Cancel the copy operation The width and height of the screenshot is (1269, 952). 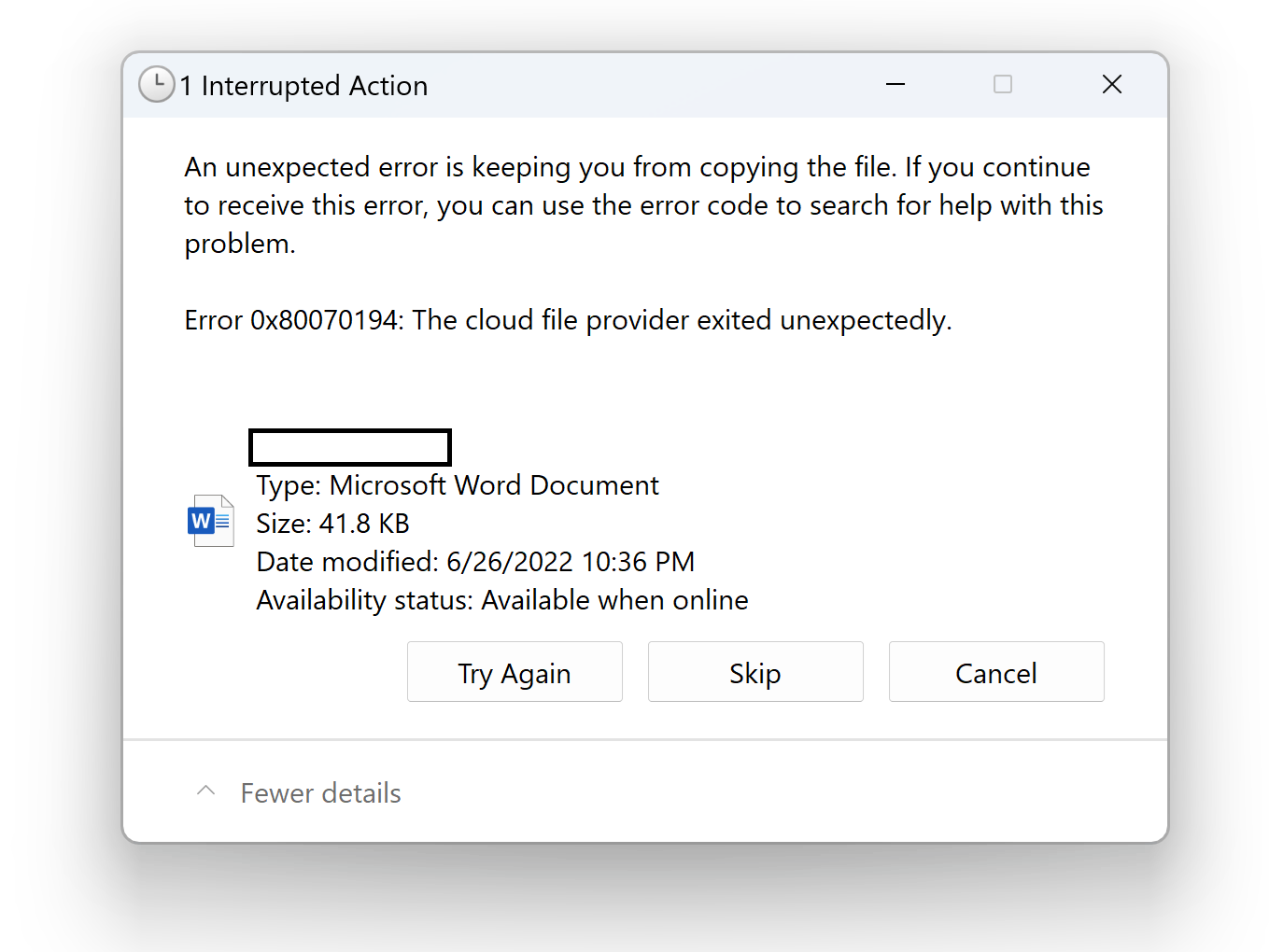(996, 672)
